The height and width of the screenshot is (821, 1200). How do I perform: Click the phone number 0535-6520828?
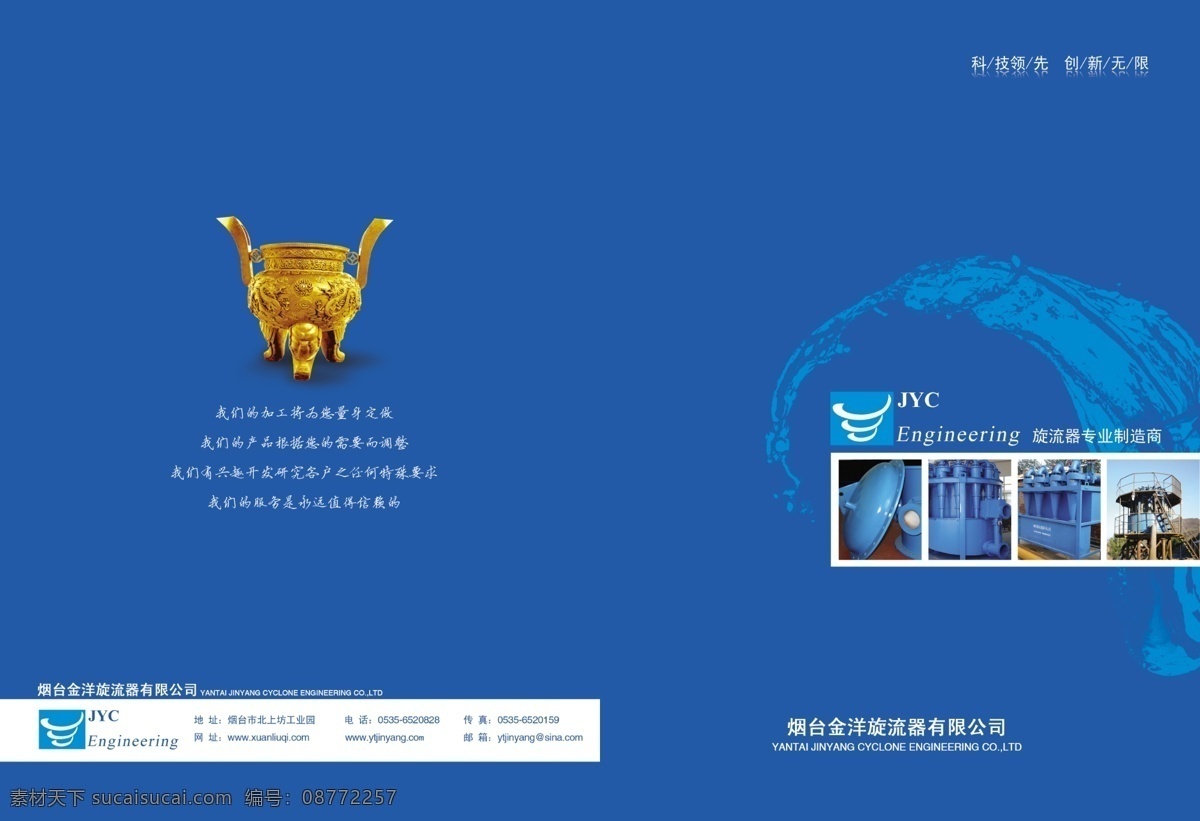coord(408,720)
